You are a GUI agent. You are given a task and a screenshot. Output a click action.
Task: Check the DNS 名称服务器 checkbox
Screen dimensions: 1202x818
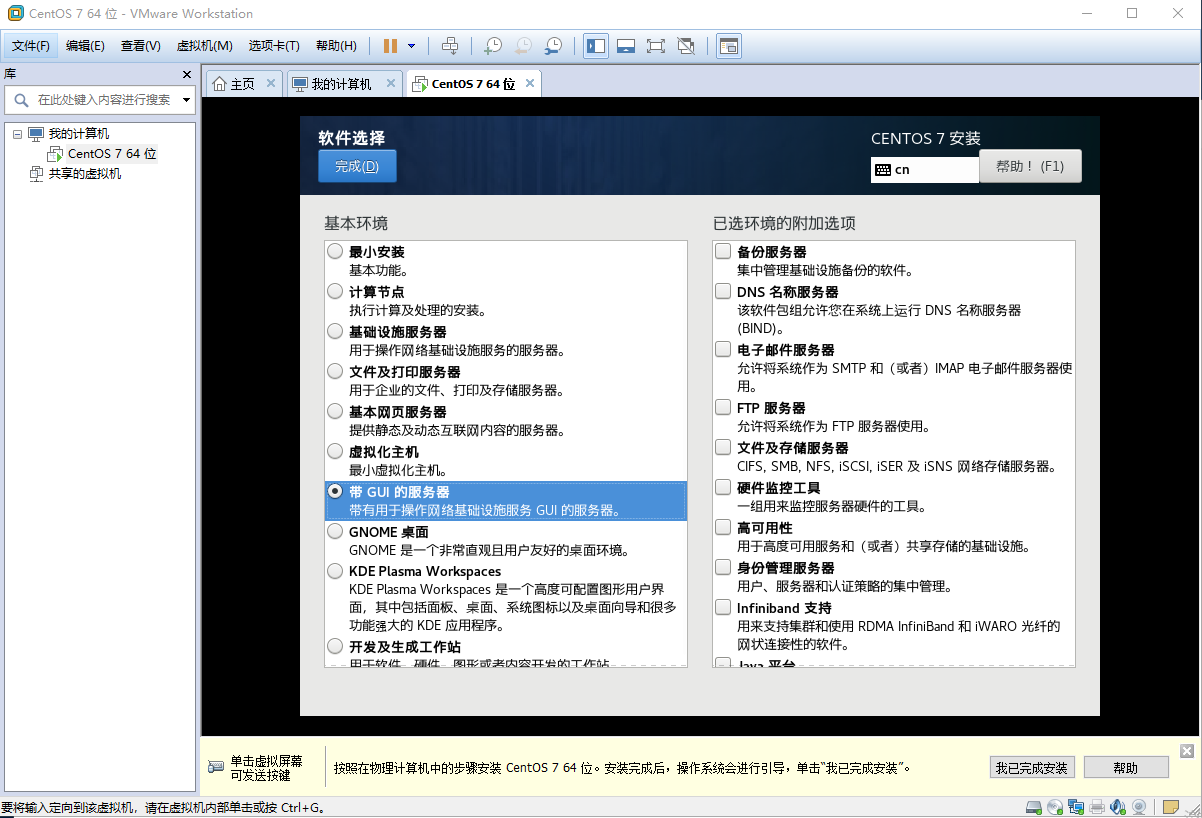pos(723,291)
